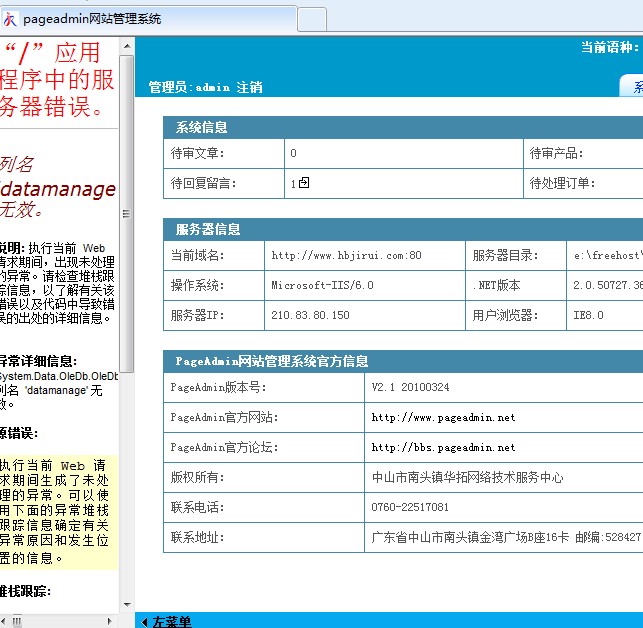Click the yellow source error description box

58,510
